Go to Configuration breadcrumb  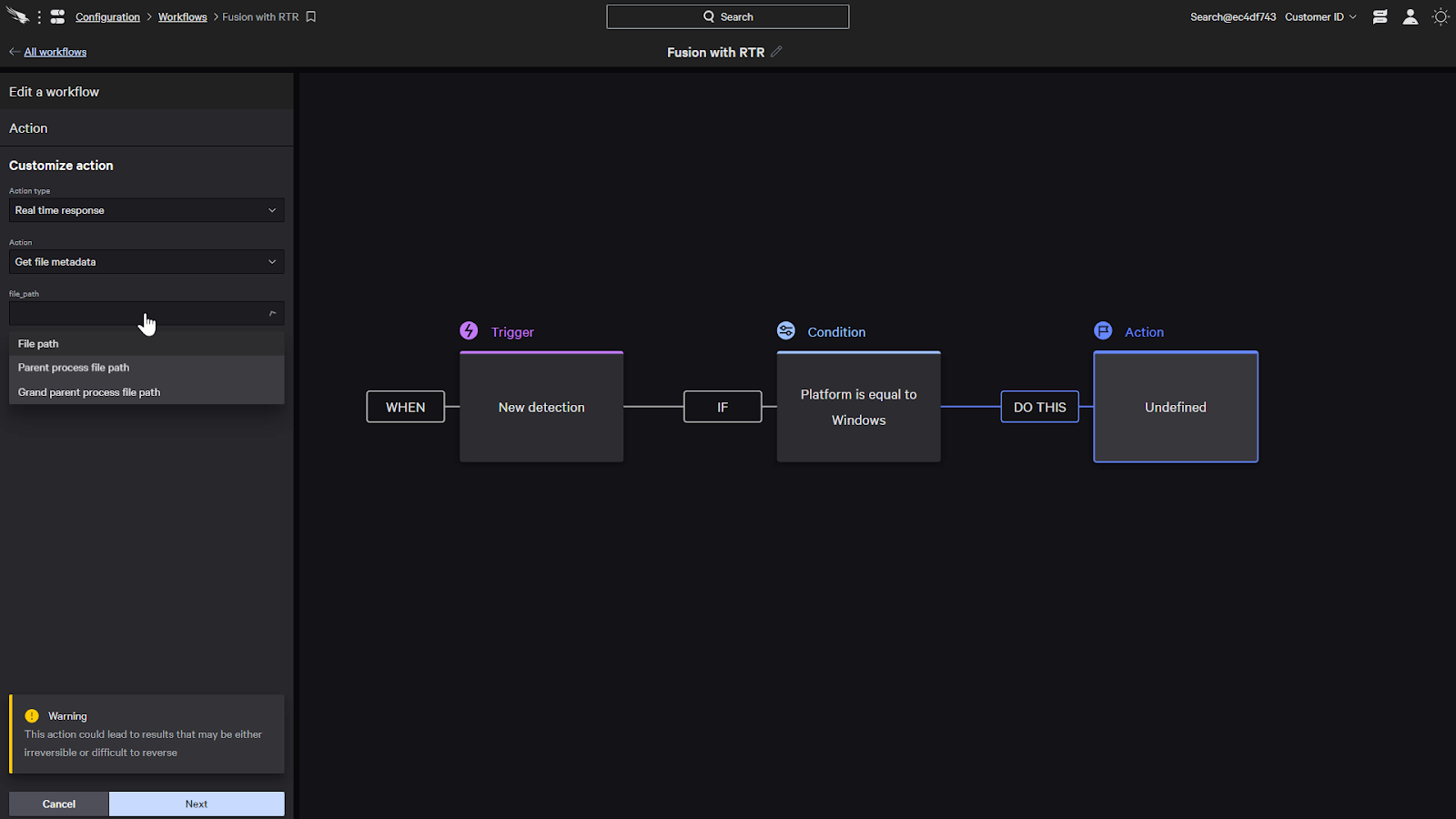point(107,16)
